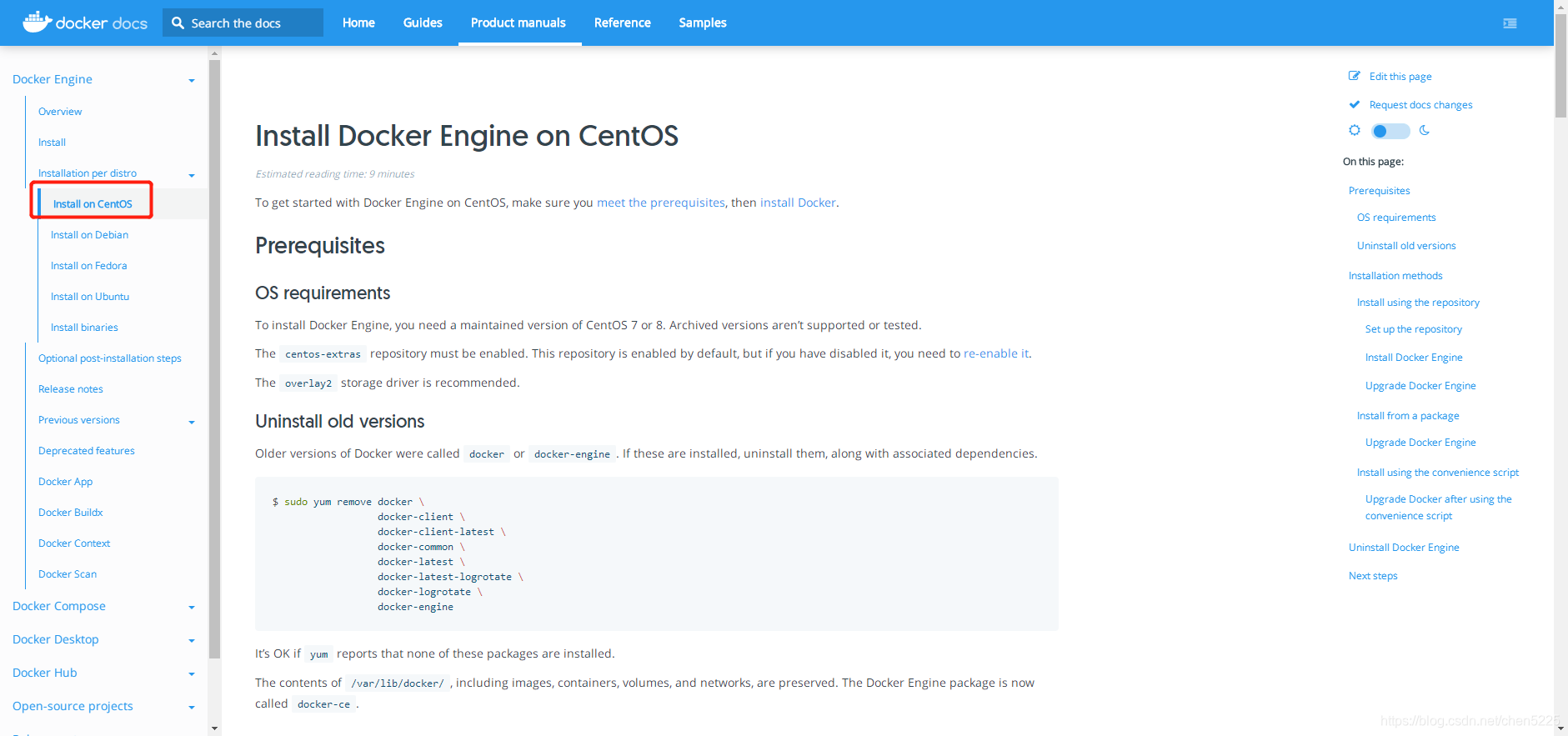
Task: Click the 'Open-source projects' sidebar label
Action: [x=73, y=706]
